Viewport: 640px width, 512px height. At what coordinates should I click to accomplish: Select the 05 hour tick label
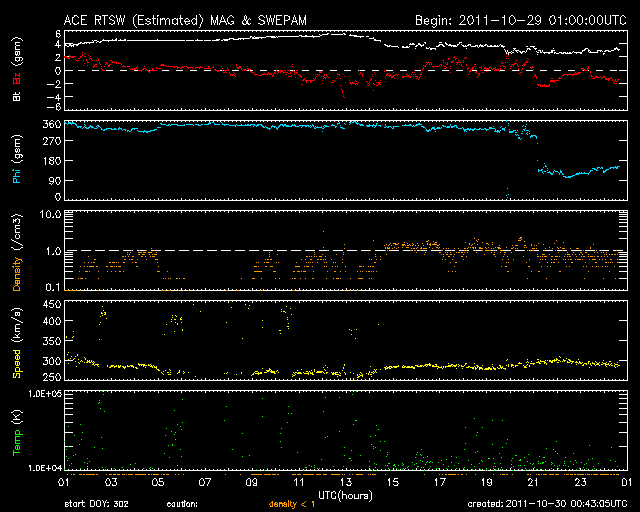(158, 482)
